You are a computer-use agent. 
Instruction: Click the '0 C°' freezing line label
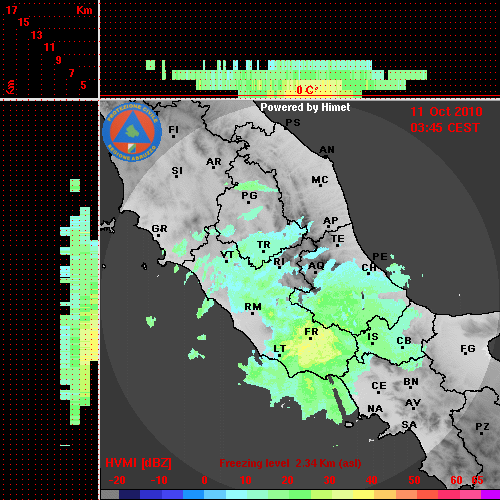pyautogui.click(x=307, y=90)
